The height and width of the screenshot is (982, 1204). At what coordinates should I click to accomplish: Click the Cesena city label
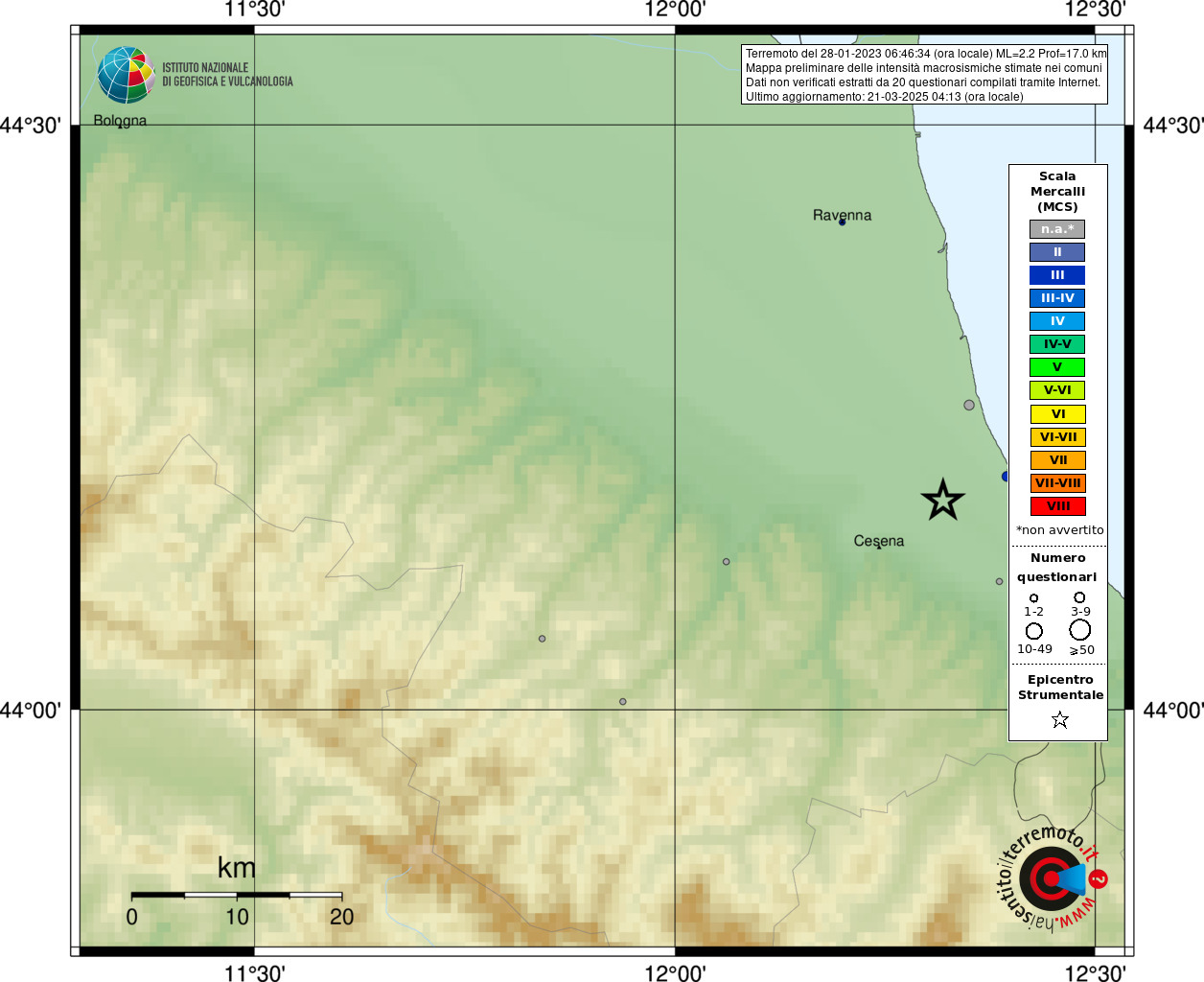point(879,541)
